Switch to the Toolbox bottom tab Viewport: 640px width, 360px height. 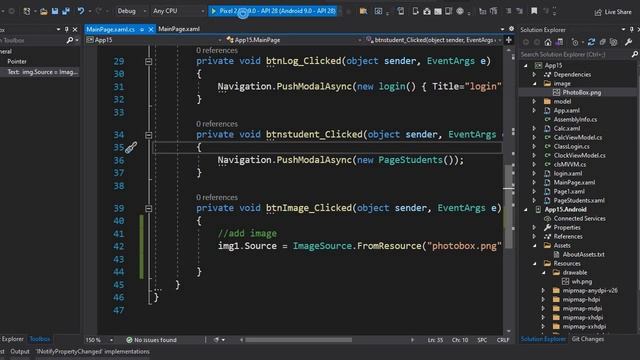pos(40,339)
